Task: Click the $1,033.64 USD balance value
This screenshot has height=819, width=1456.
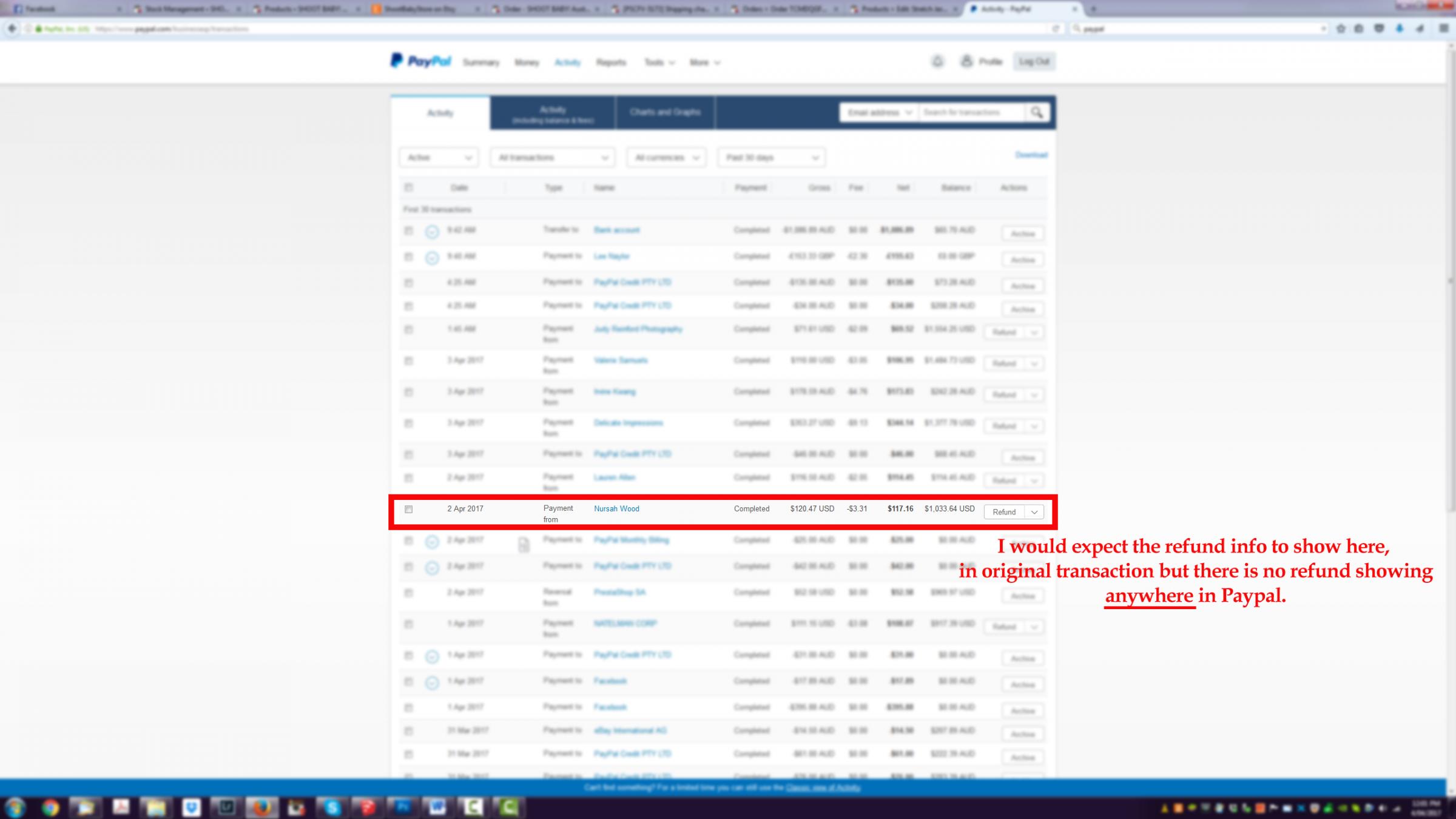Action: pos(949,509)
